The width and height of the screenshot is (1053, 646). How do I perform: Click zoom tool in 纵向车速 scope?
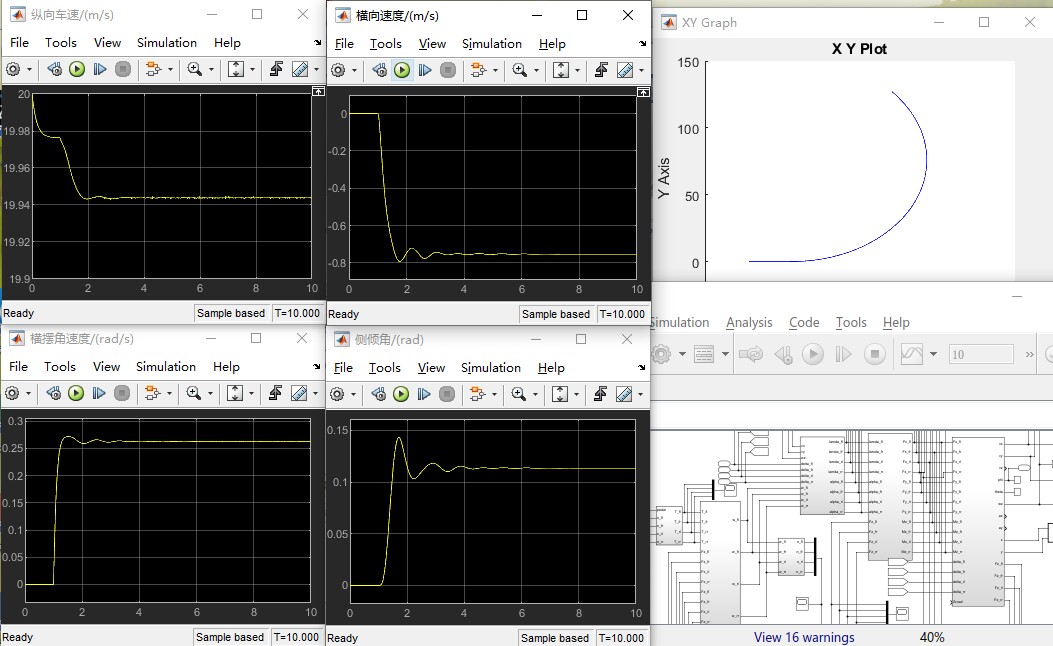coord(195,69)
